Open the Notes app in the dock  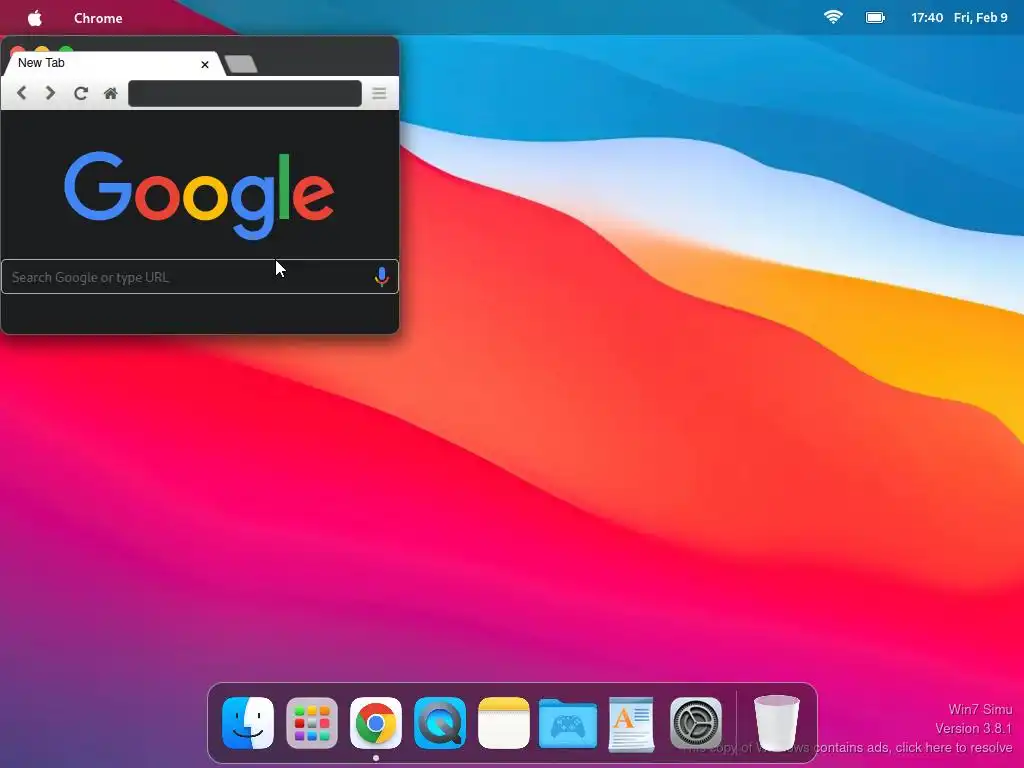click(504, 723)
